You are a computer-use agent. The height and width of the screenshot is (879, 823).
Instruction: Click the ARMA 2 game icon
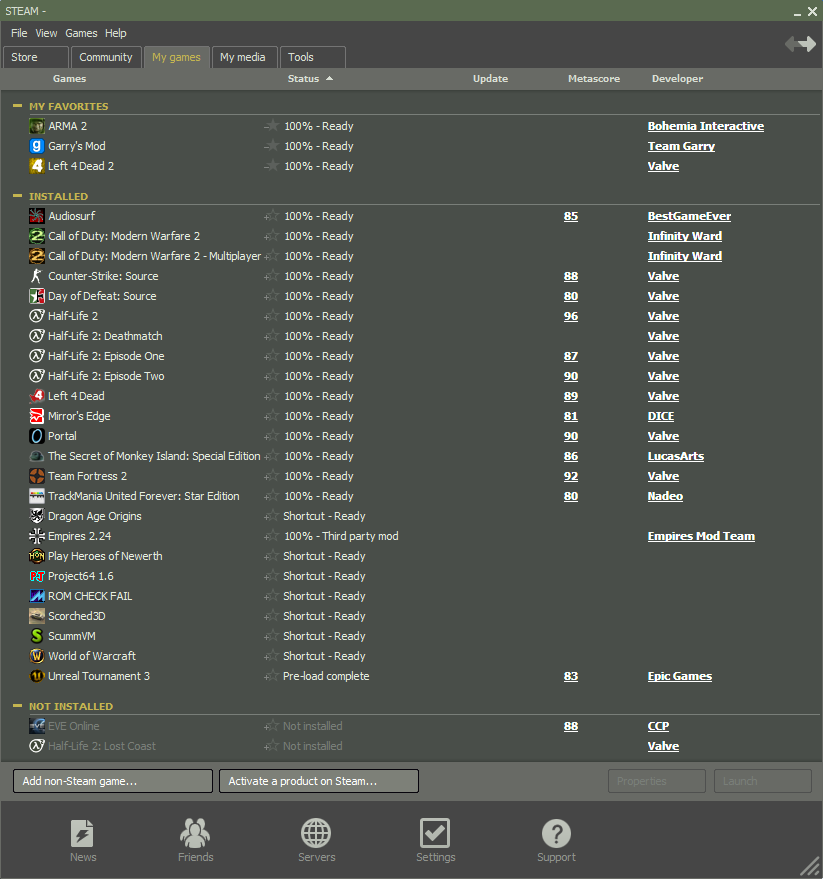(36, 126)
